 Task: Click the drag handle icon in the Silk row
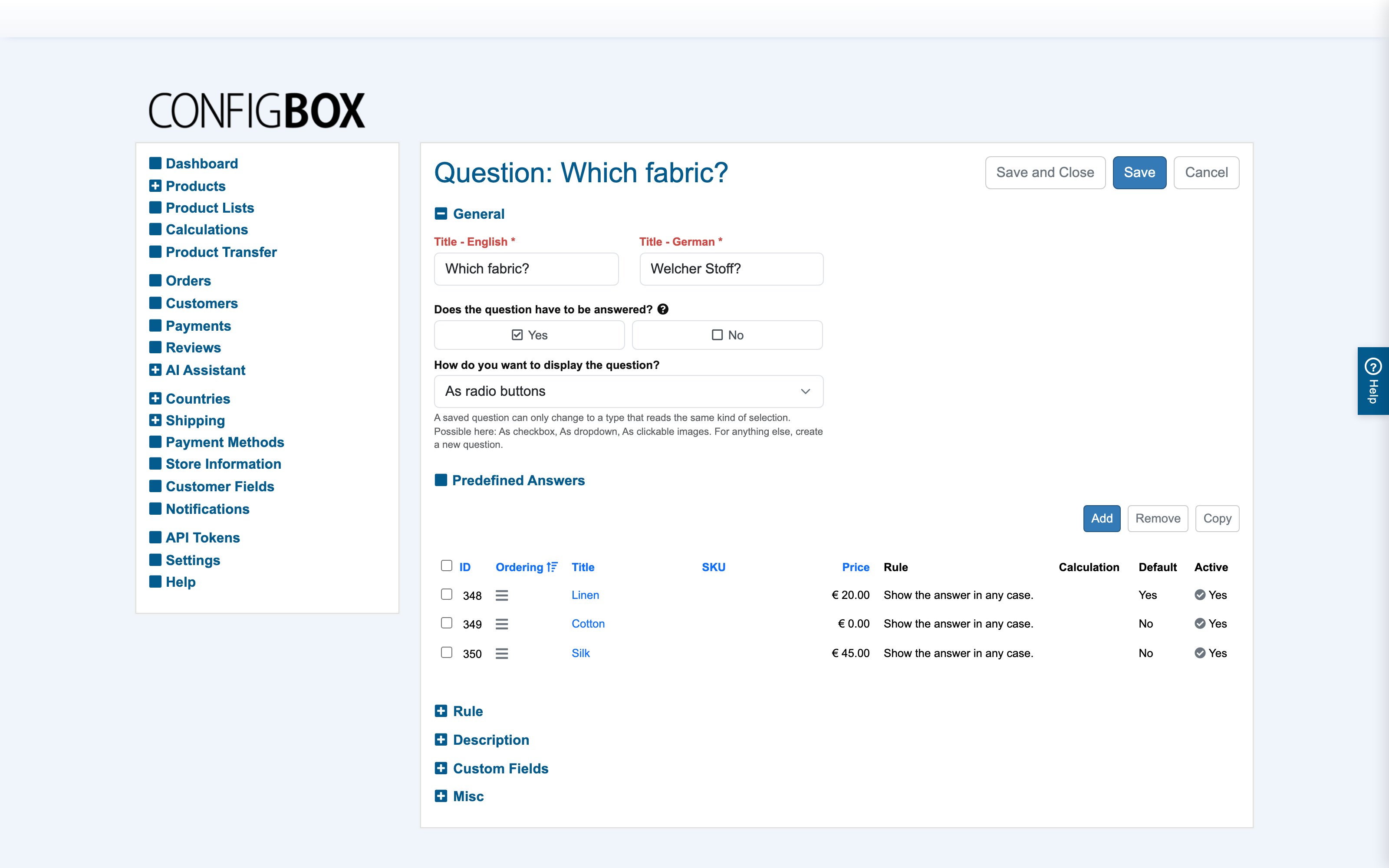(502, 653)
